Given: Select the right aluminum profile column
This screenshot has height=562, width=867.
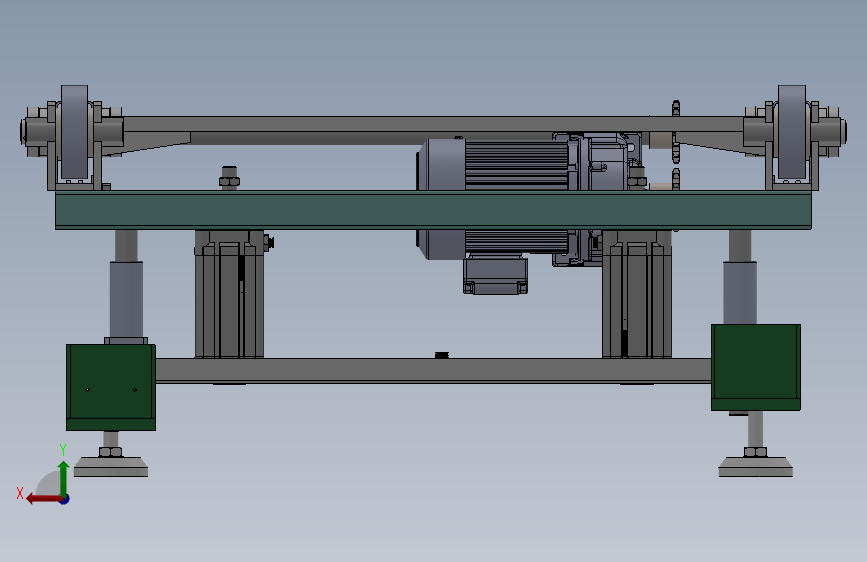Looking at the screenshot, I should [636, 294].
